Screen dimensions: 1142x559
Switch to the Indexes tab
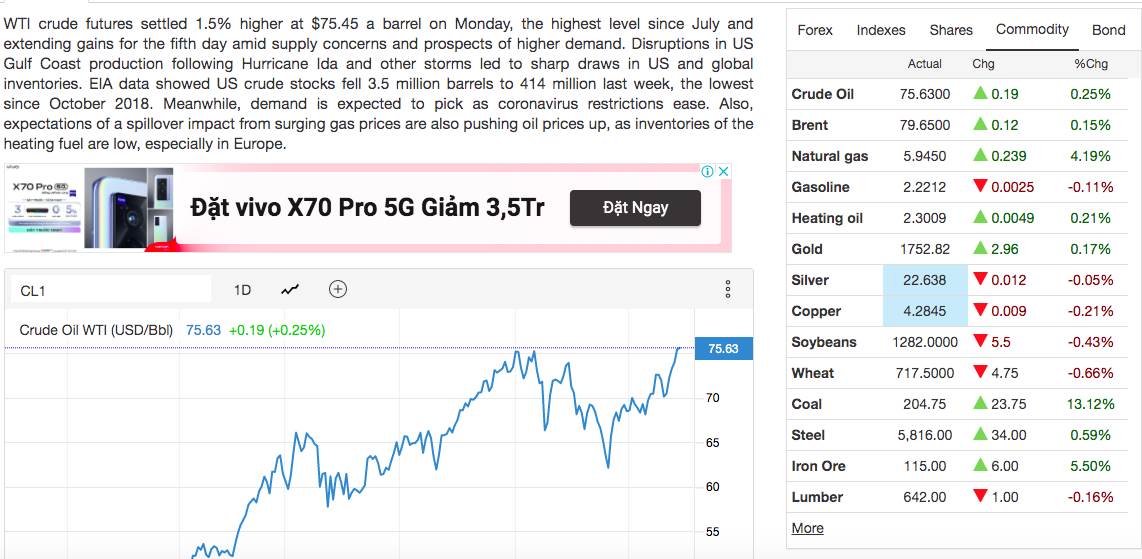coord(881,30)
